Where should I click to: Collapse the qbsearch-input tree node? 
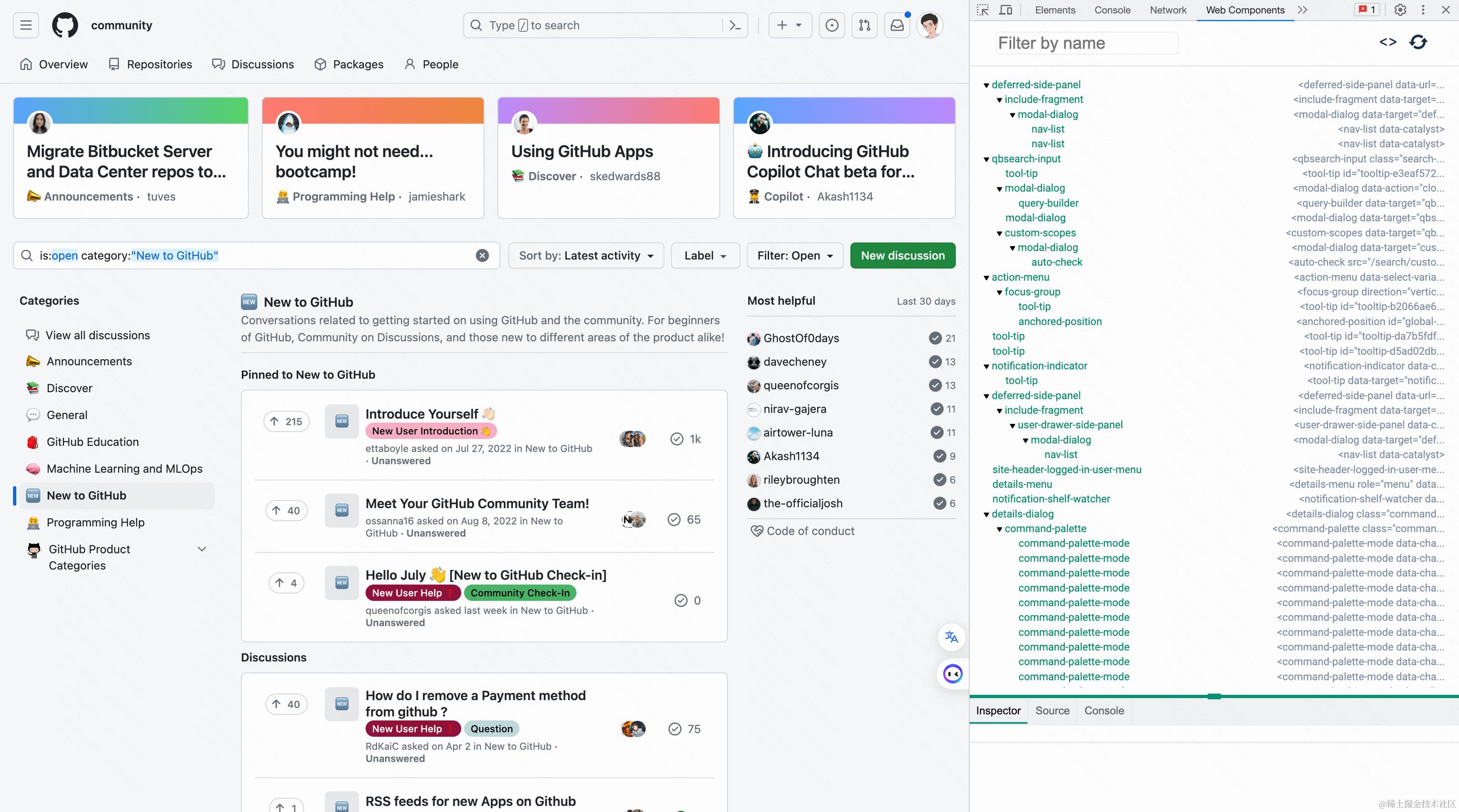click(x=986, y=159)
